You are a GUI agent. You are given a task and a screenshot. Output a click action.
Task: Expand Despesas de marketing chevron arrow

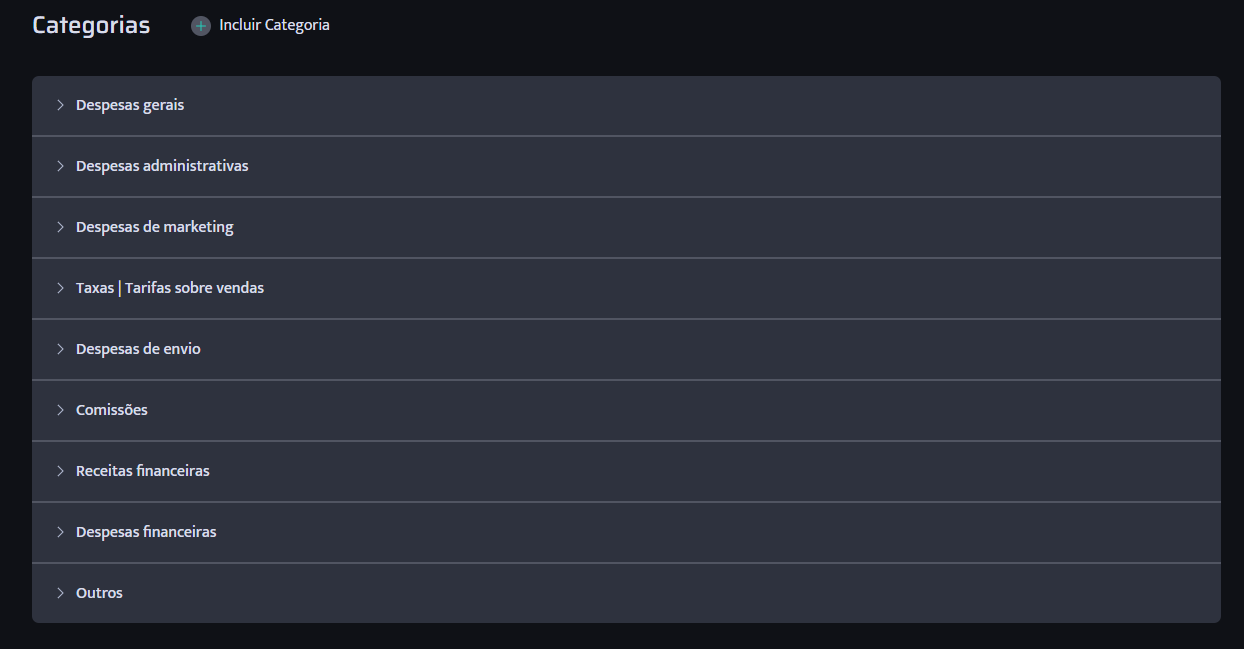[x=60, y=227]
